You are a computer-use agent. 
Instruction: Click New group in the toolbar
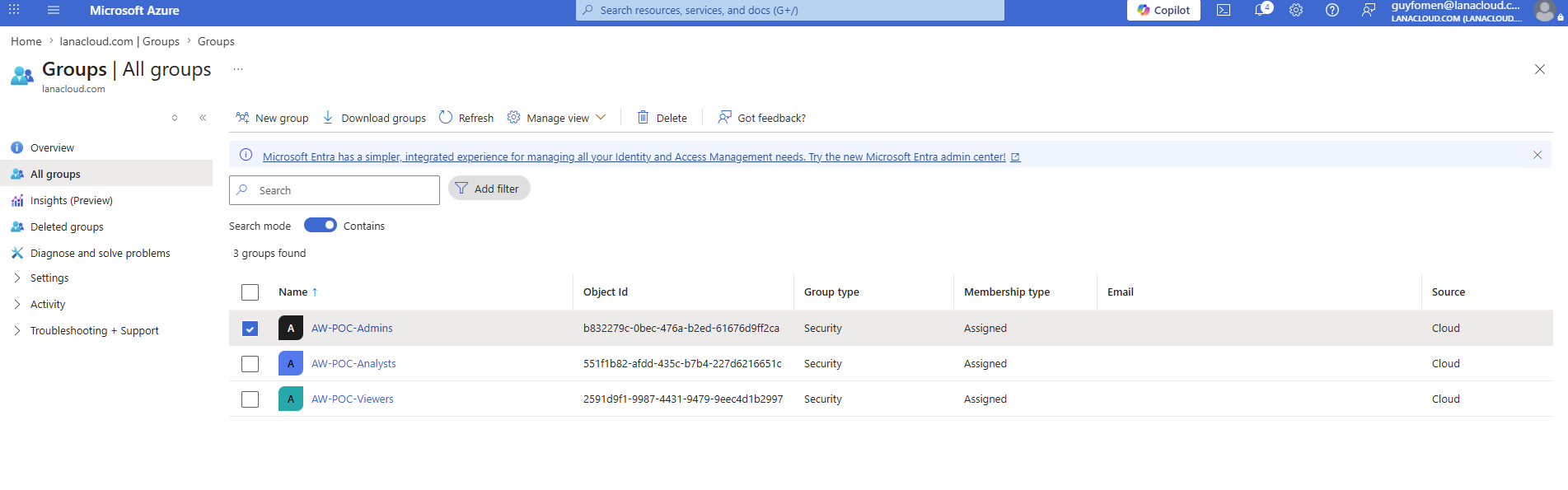pos(272,118)
